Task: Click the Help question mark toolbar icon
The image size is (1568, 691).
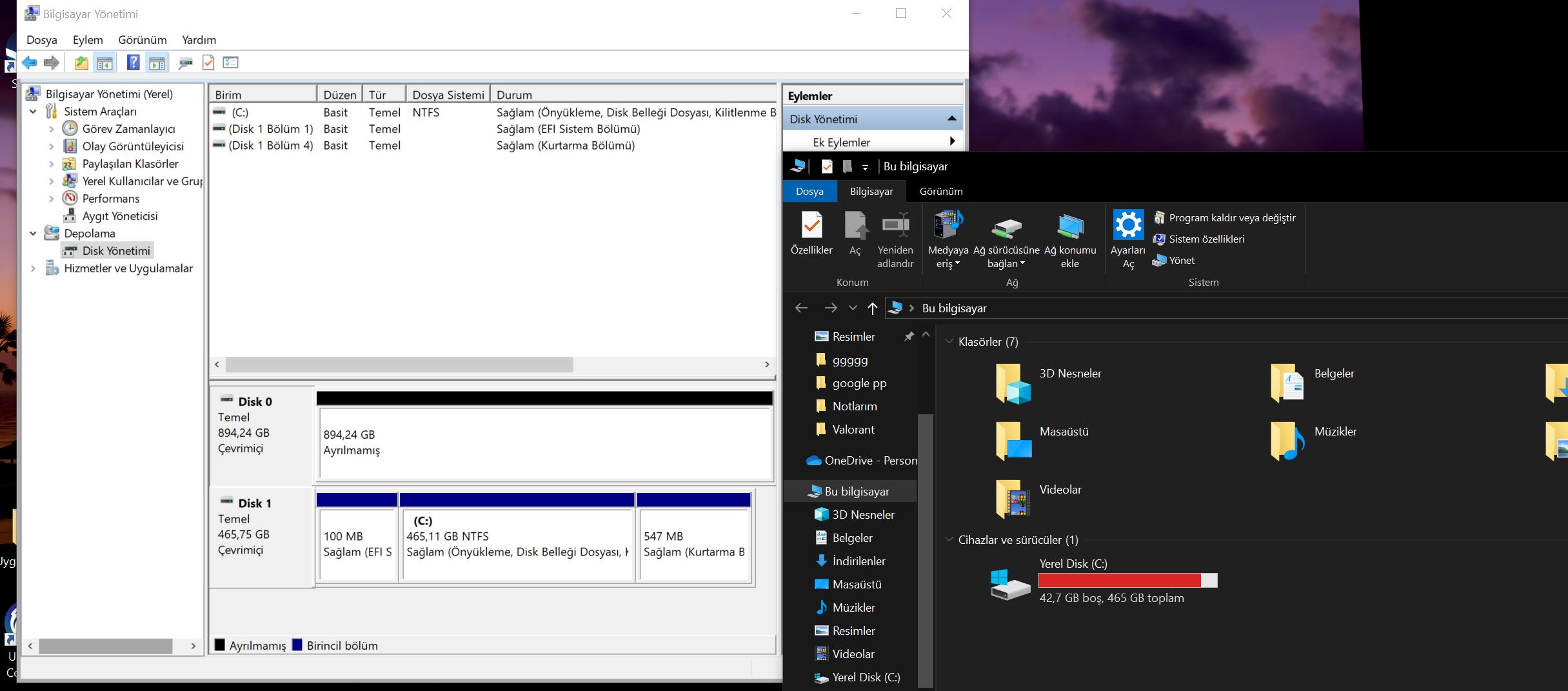Action: [133, 63]
